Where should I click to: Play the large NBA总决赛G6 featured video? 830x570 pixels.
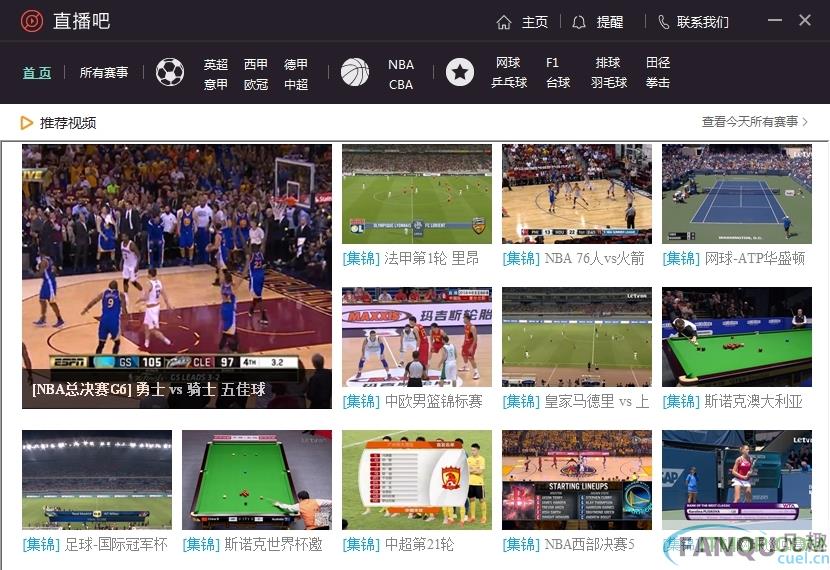tap(177, 276)
